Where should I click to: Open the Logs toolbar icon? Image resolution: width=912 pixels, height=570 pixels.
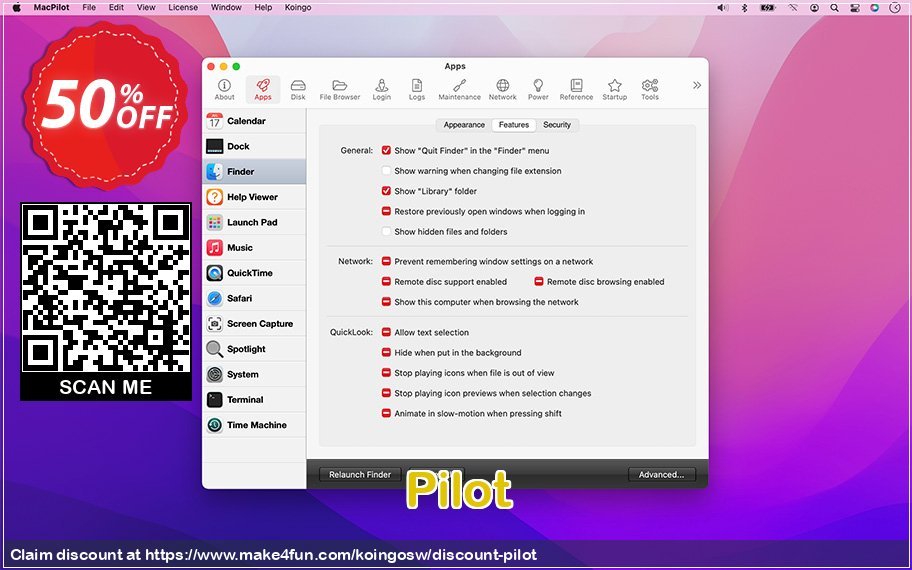point(416,90)
